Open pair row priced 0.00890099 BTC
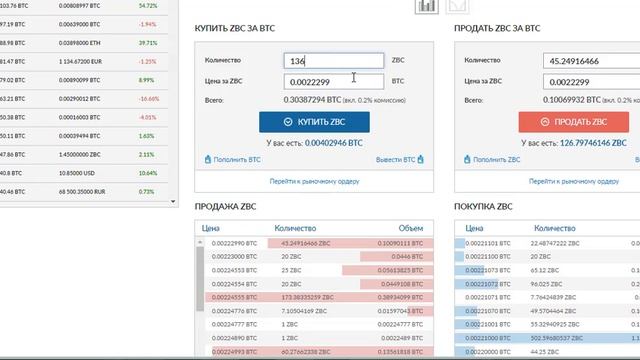 pyautogui.click(x=84, y=80)
